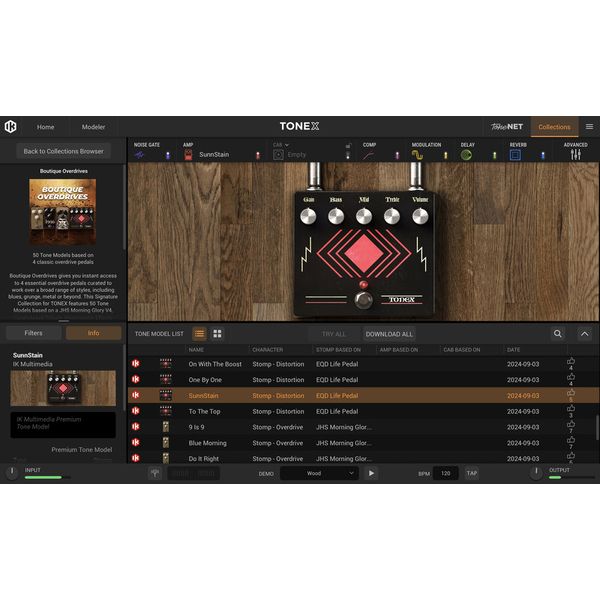Screen dimensions: 600x600
Task: Select the SunnStain amp pedal icon
Action: coord(188,155)
